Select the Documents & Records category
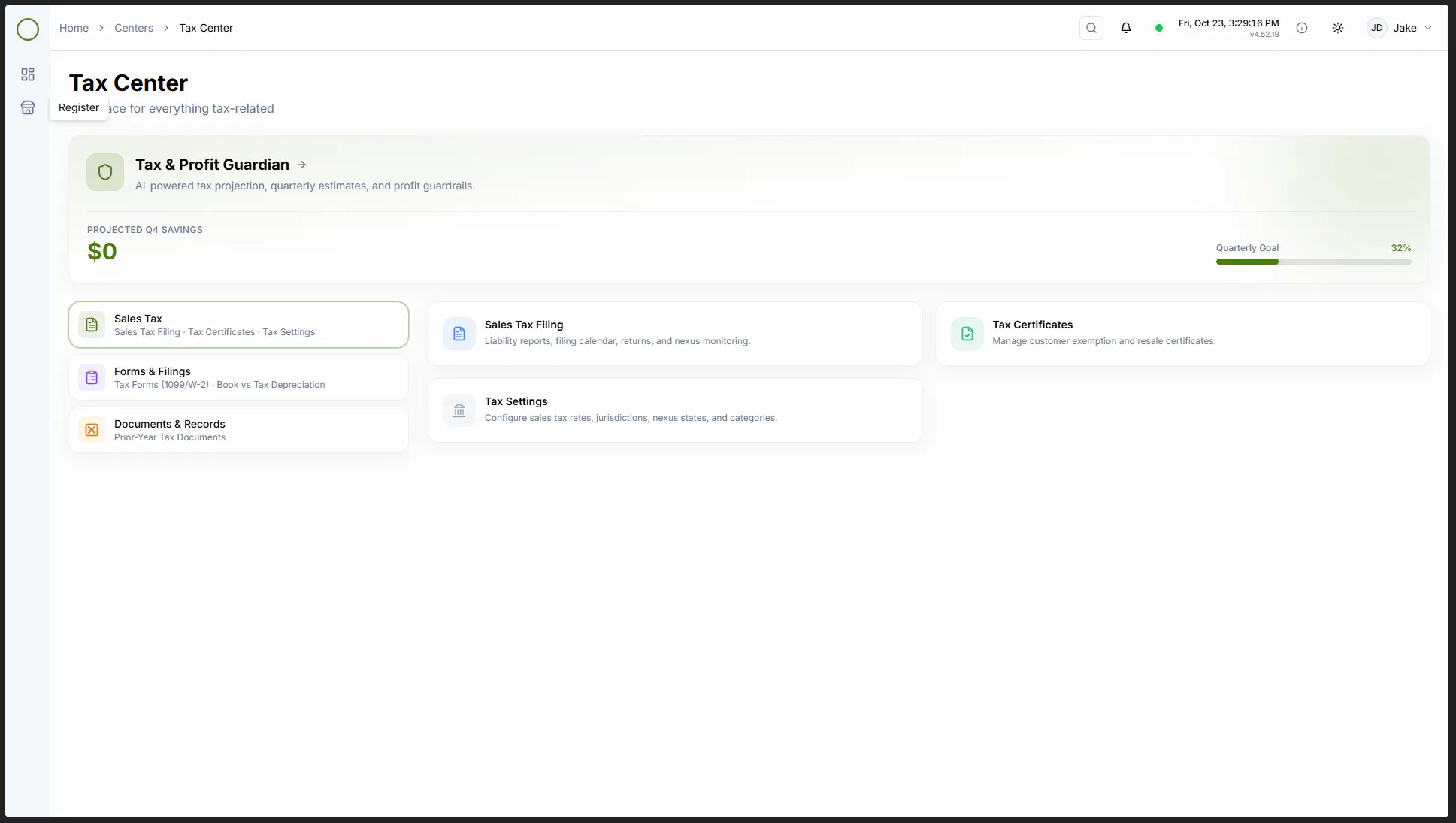This screenshot has width=1456, height=823. (x=238, y=430)
